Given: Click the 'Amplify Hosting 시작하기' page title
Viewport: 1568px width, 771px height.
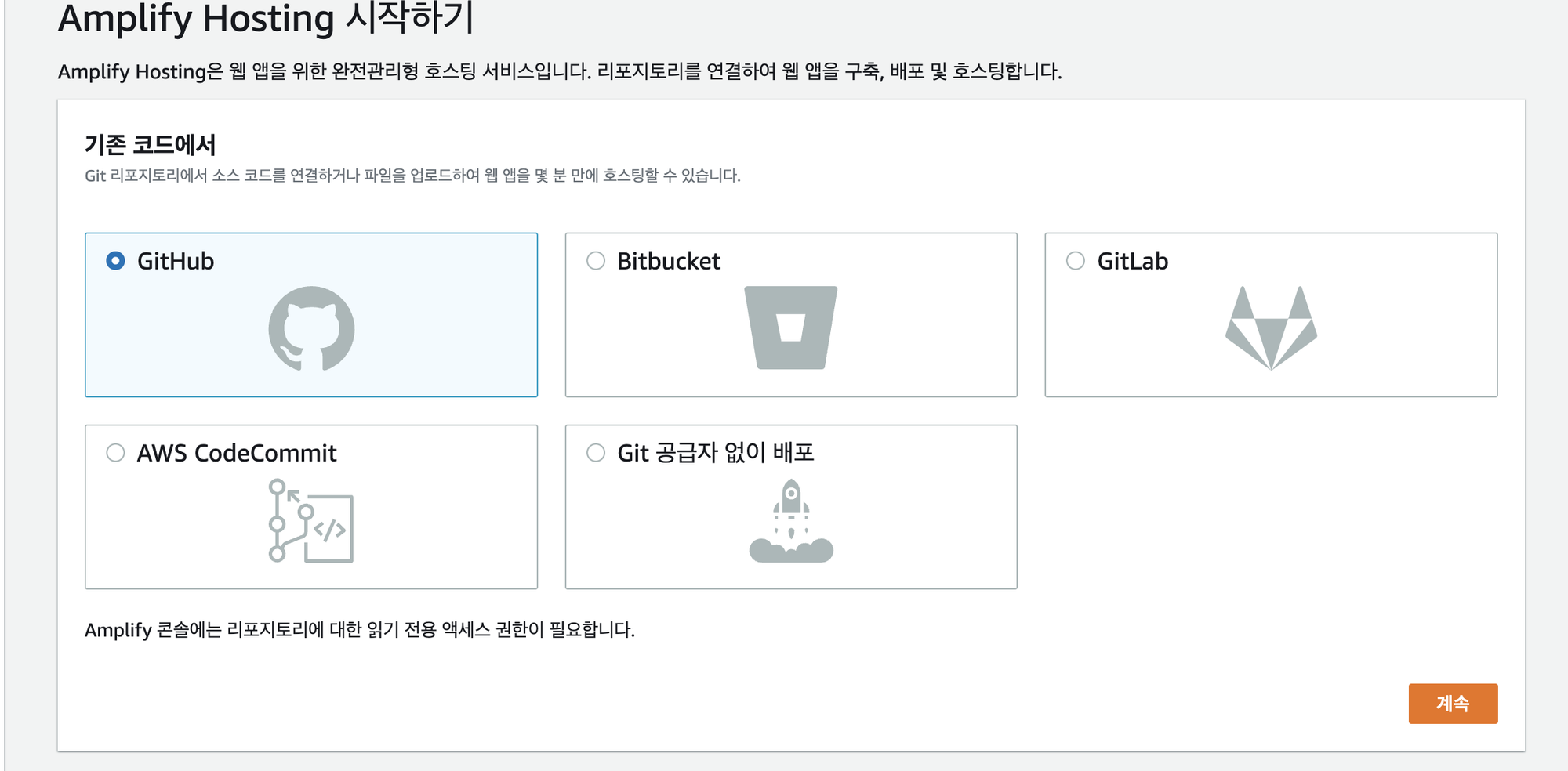Looking at the screenshot, I should [x=267, y=19].
